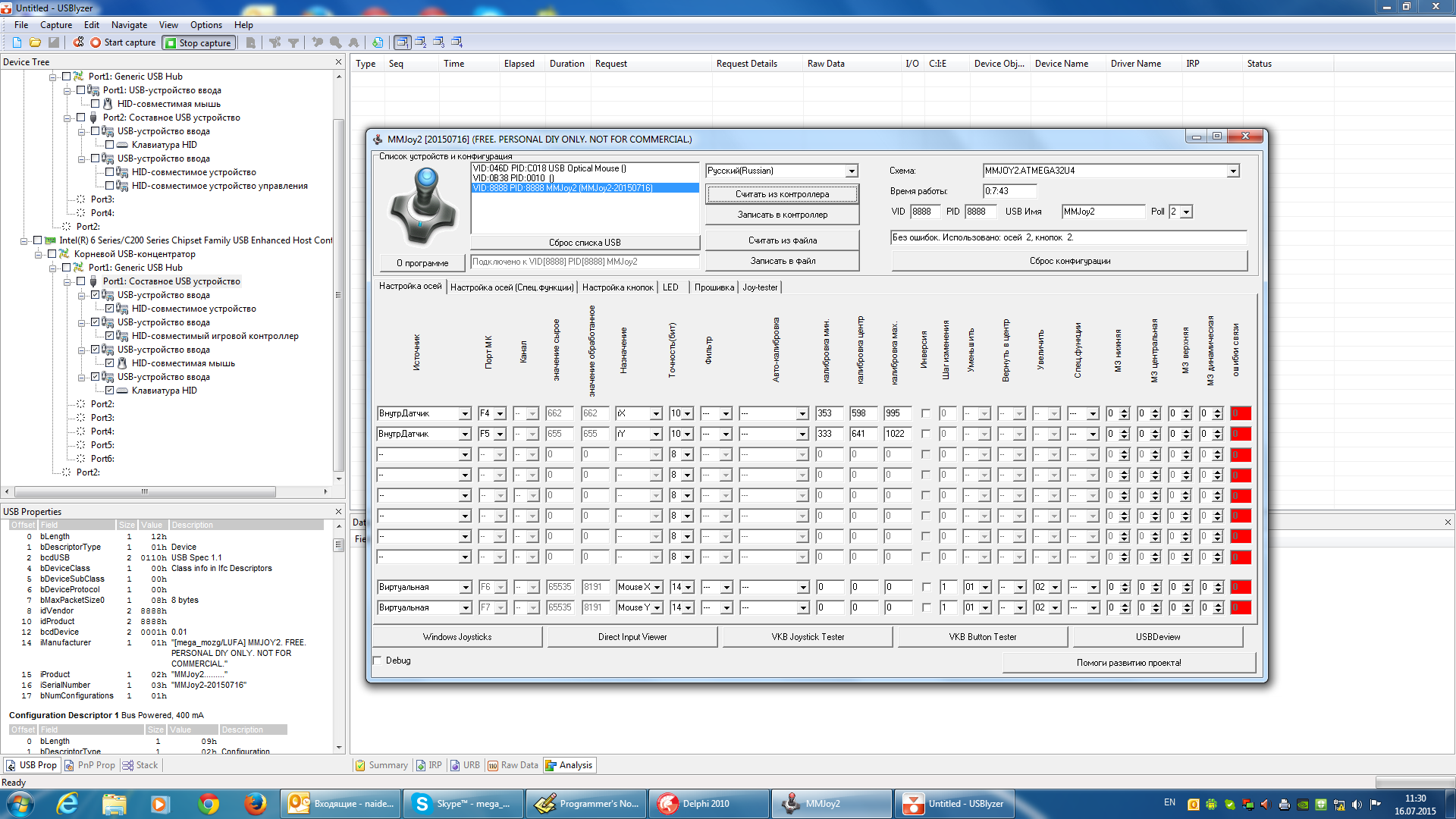This screenshot has width=1456, height=819.
Task: Select window layout 3 toolbar icon
Action: tap(438, 42)
